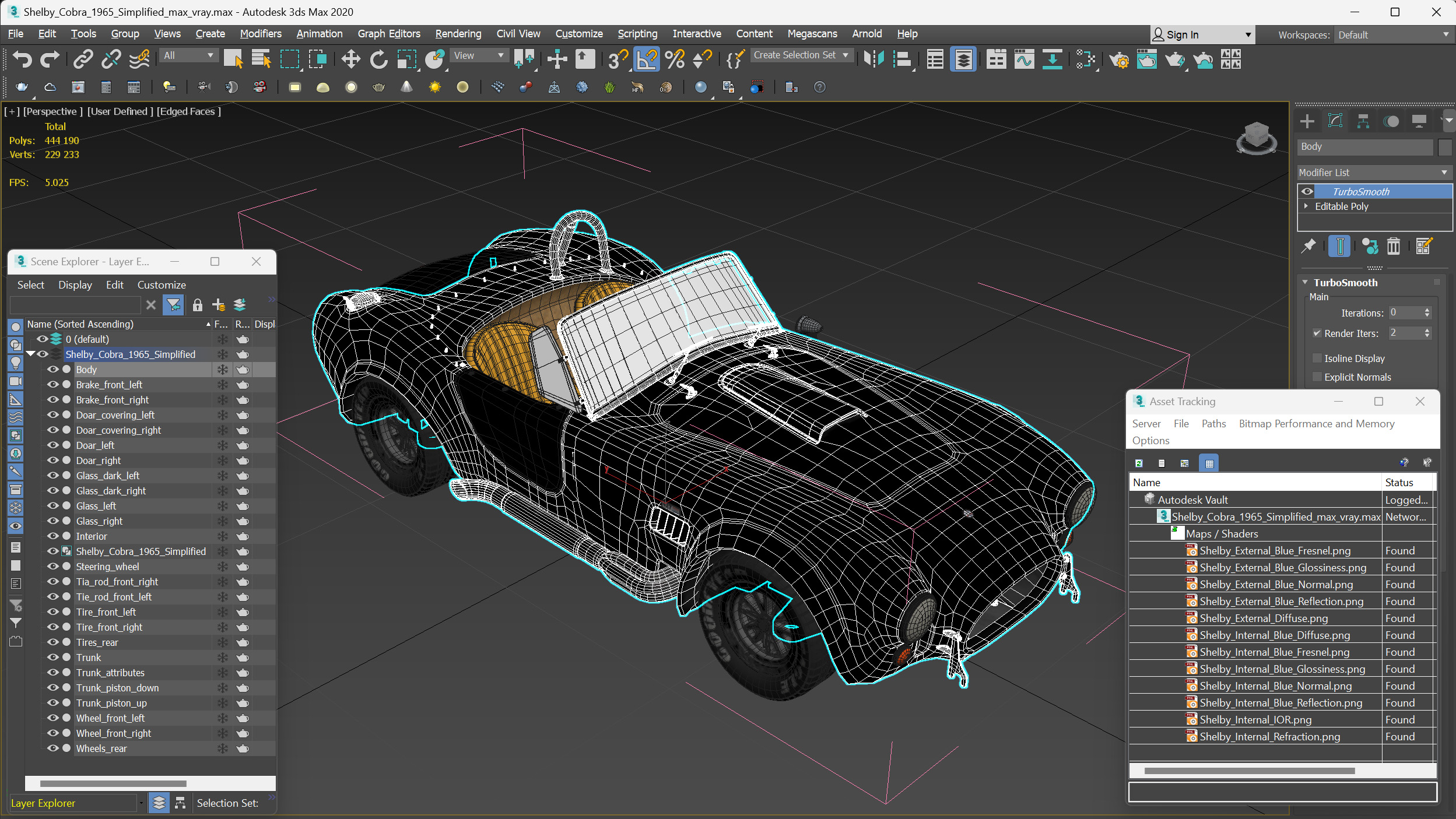Toggle Percent Snap icon
Screen dimensions: 1456x819
(x=675, y=59)
